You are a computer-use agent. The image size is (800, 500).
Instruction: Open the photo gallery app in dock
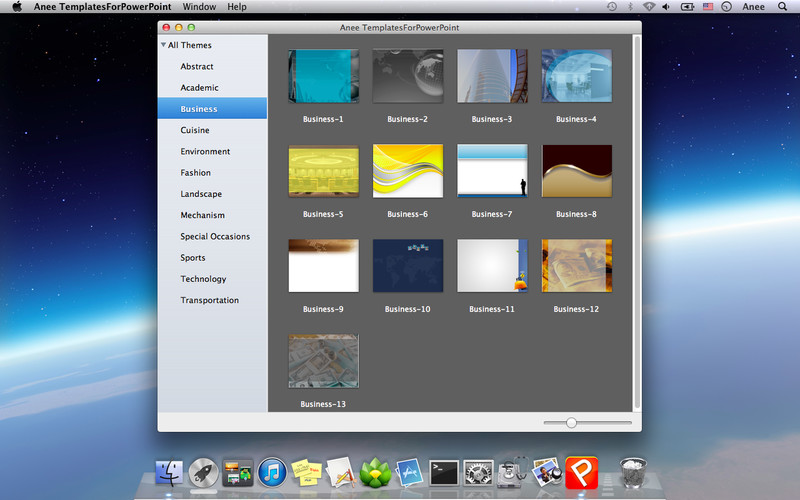(x=238, y=472)
